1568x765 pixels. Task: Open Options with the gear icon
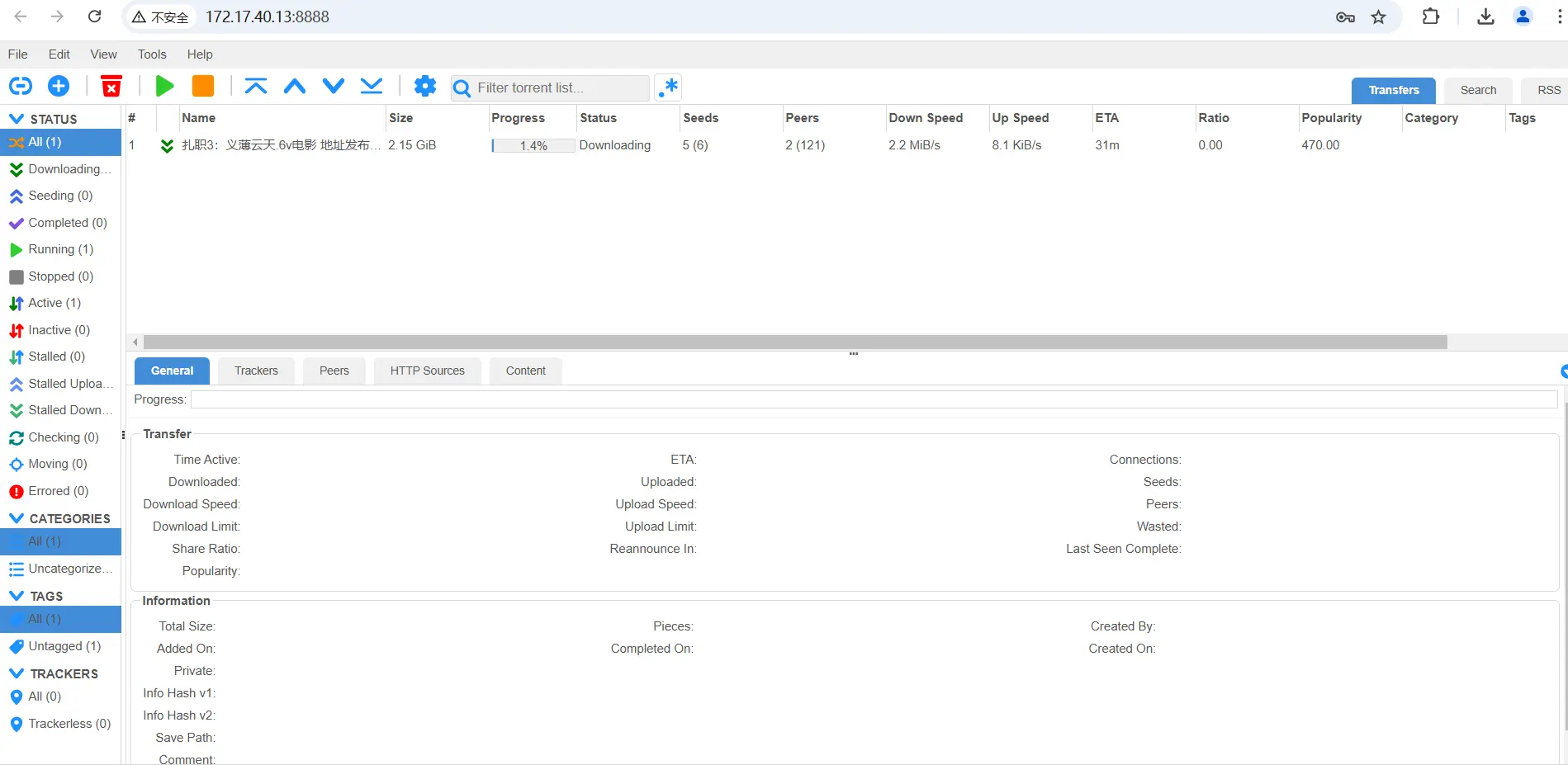[424, 86]
